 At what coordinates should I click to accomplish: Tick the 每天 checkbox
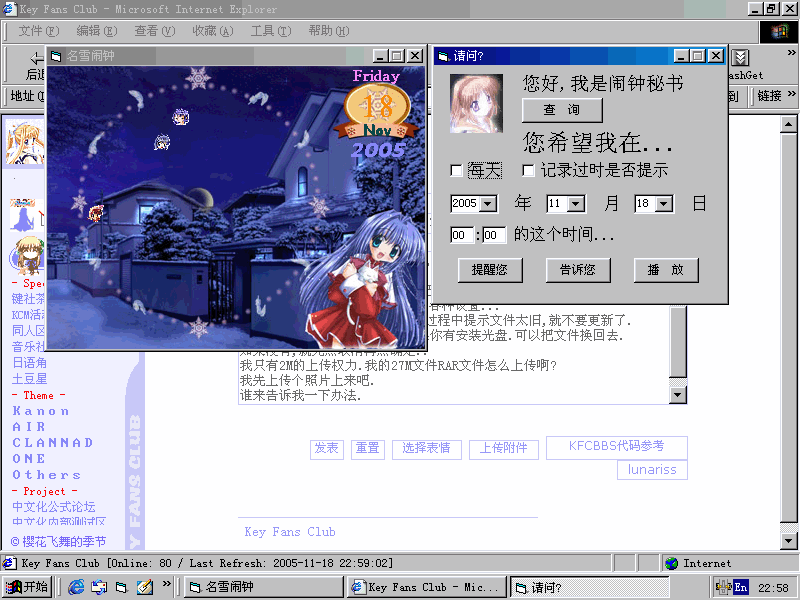[456, 170]
